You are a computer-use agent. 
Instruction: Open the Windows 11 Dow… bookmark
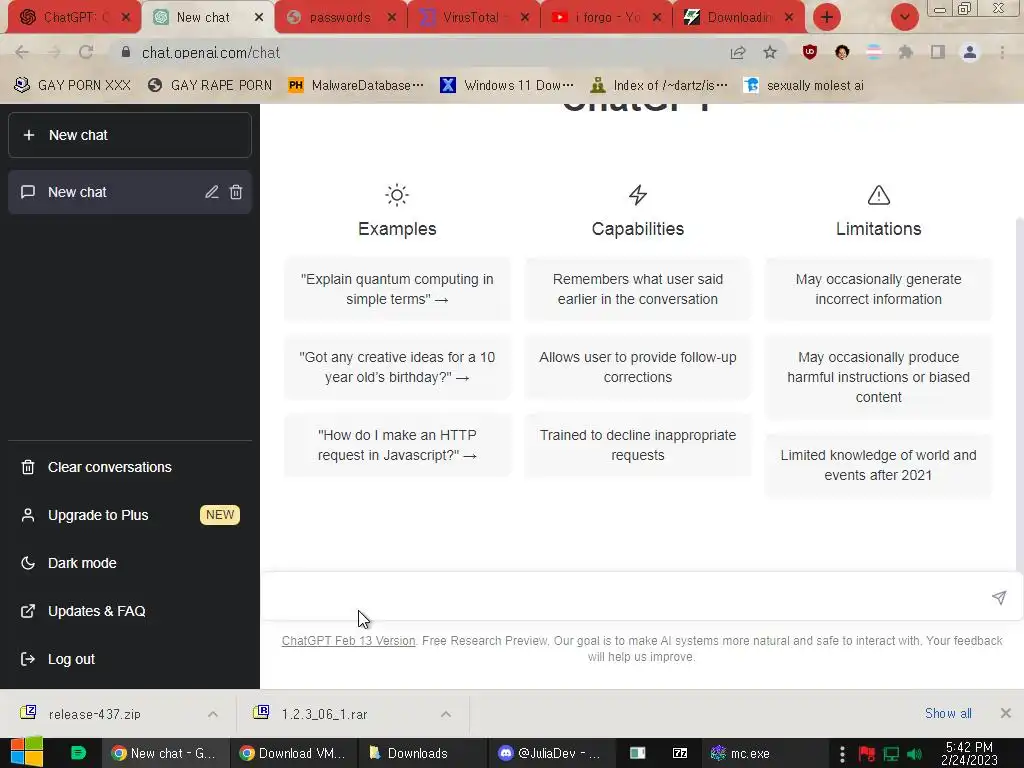[x=507, y=86]
